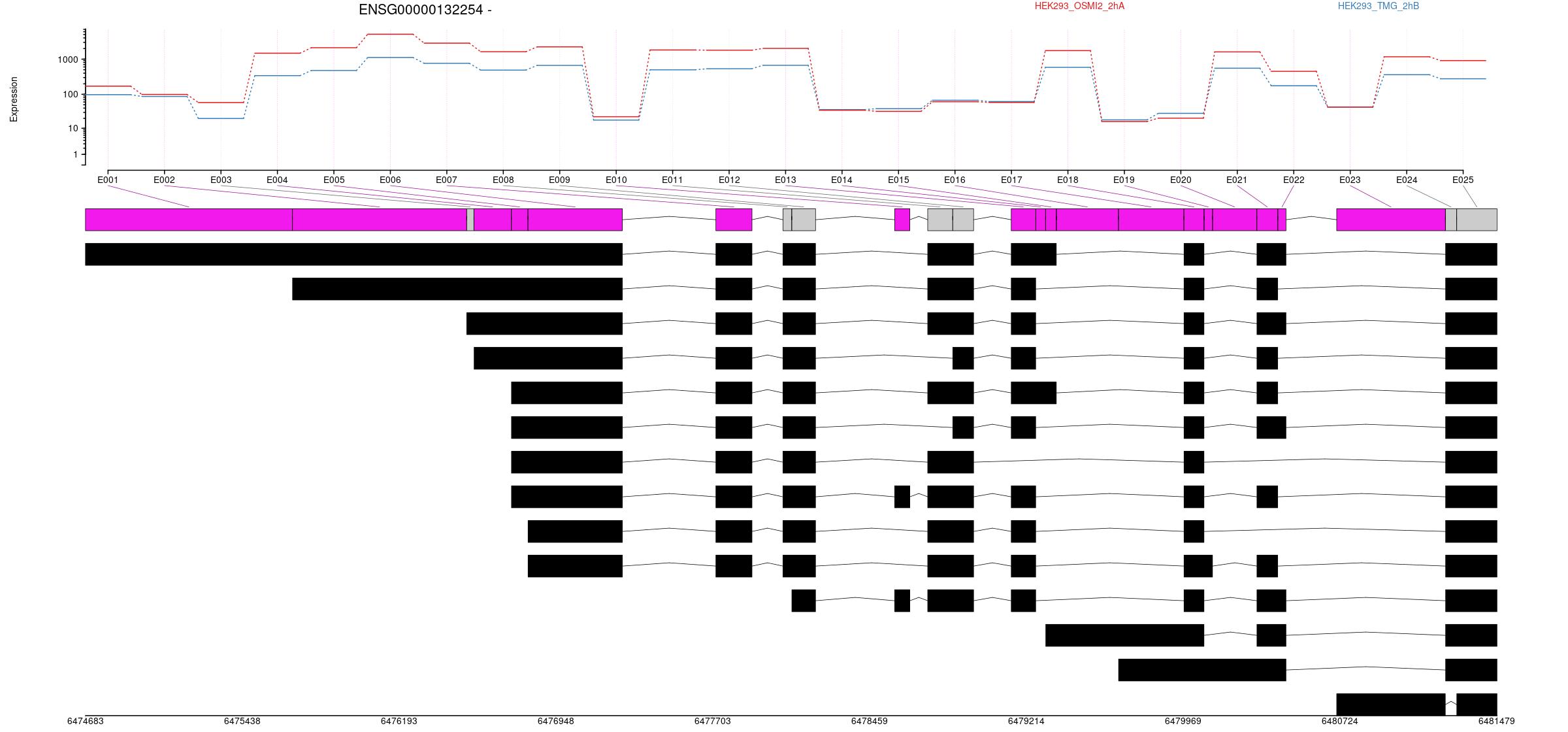Click genomic coordinate 6480724
Viewport: 1568px width, 732px height.
click(1340, 721)
